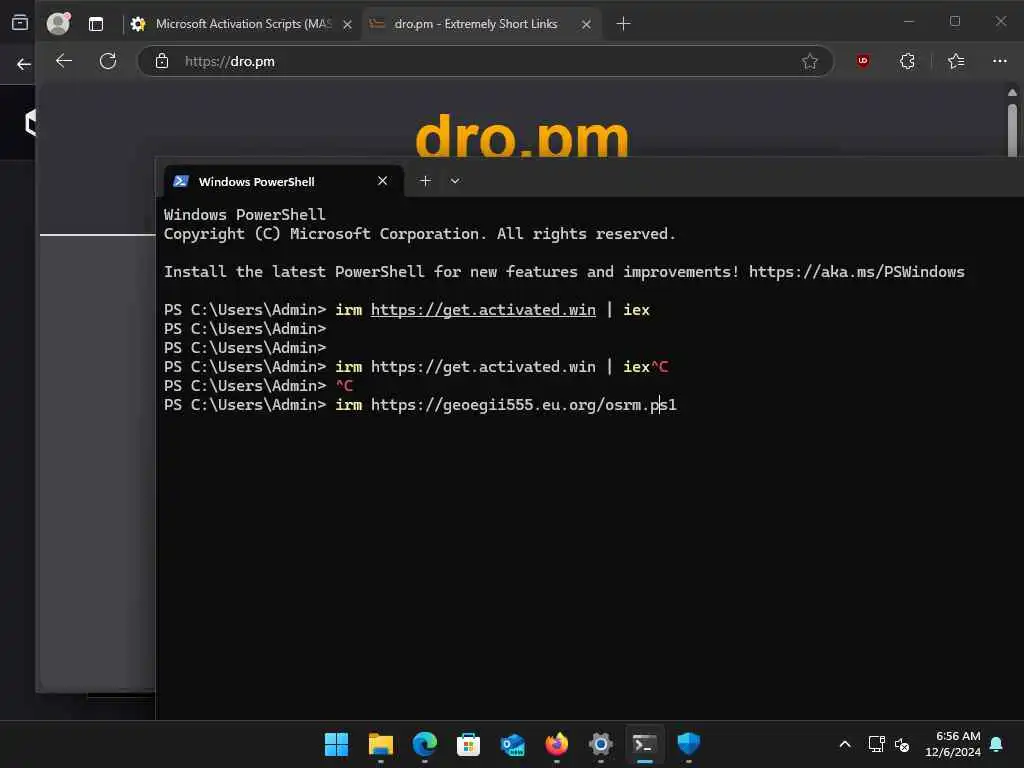This screenshot has width=1024, height=768.
Task: Go back in the left background window
Action: (x=24, y=64)
